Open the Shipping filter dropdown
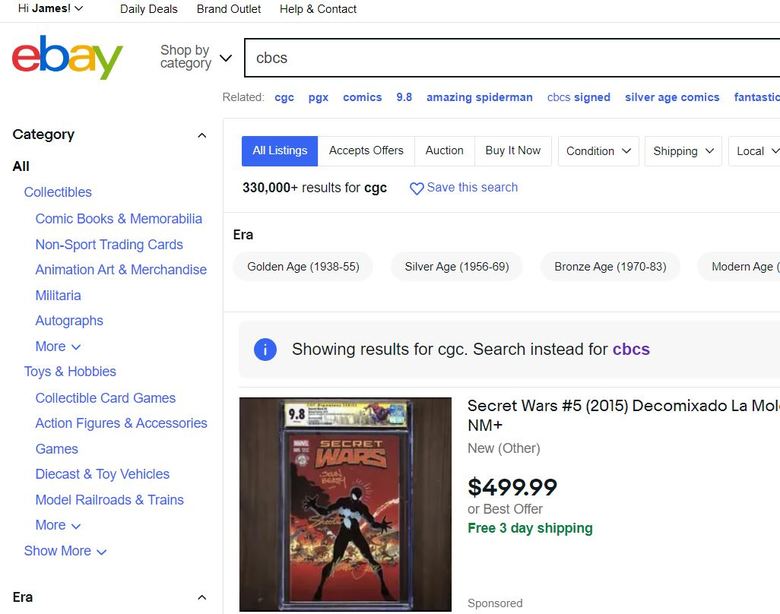This screenshot has width=780, height=614. click(684, 151)
